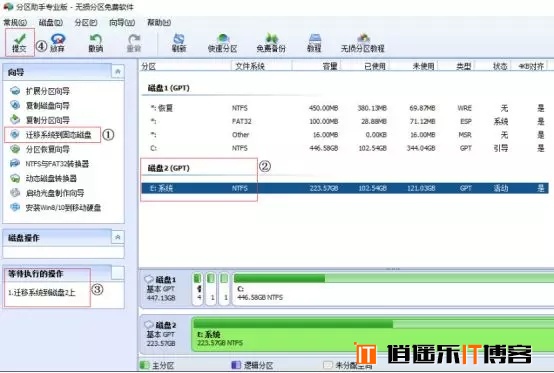The height and width of the screenshot is (373, 554).
Task: Collapse the 磁盘操作 panel
Action: click(x=118, y=237)
